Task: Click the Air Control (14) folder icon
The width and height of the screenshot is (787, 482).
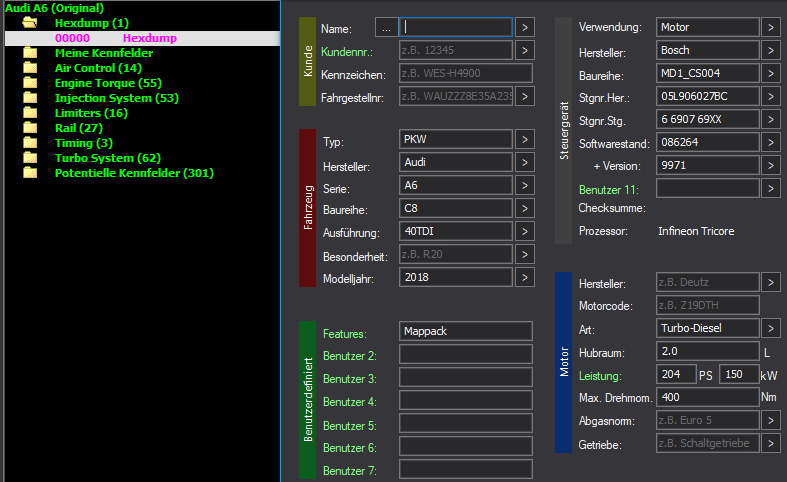Action: pyautogui.click(x=30, y=68)
